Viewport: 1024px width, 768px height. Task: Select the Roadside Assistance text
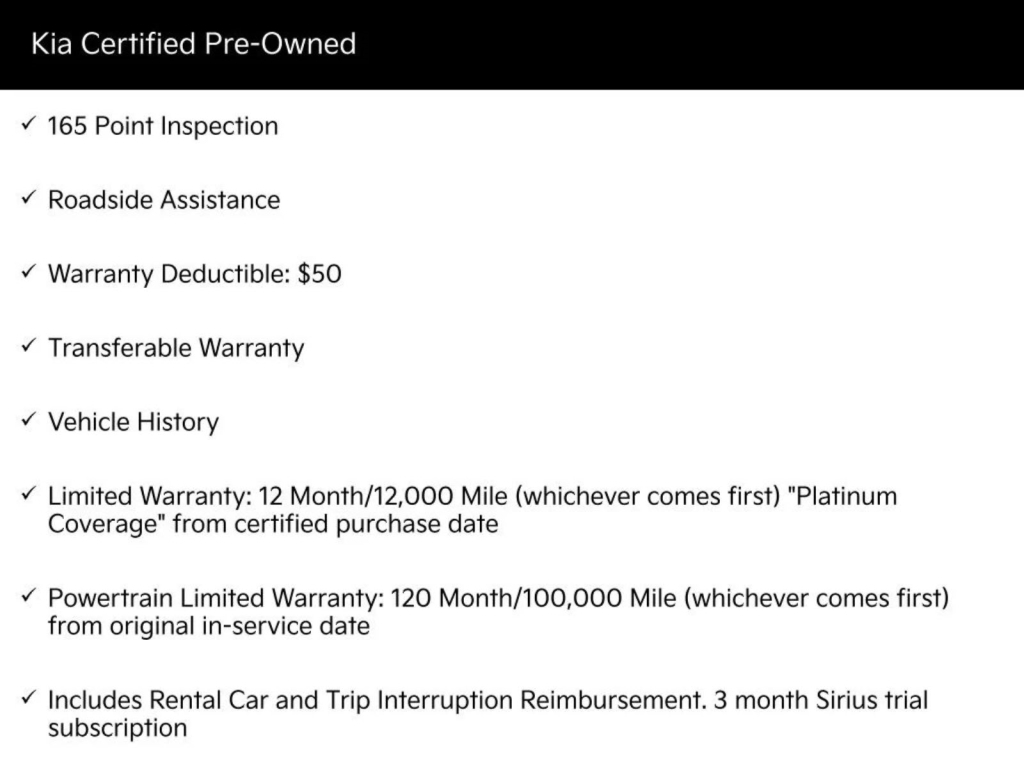(164, 200)
